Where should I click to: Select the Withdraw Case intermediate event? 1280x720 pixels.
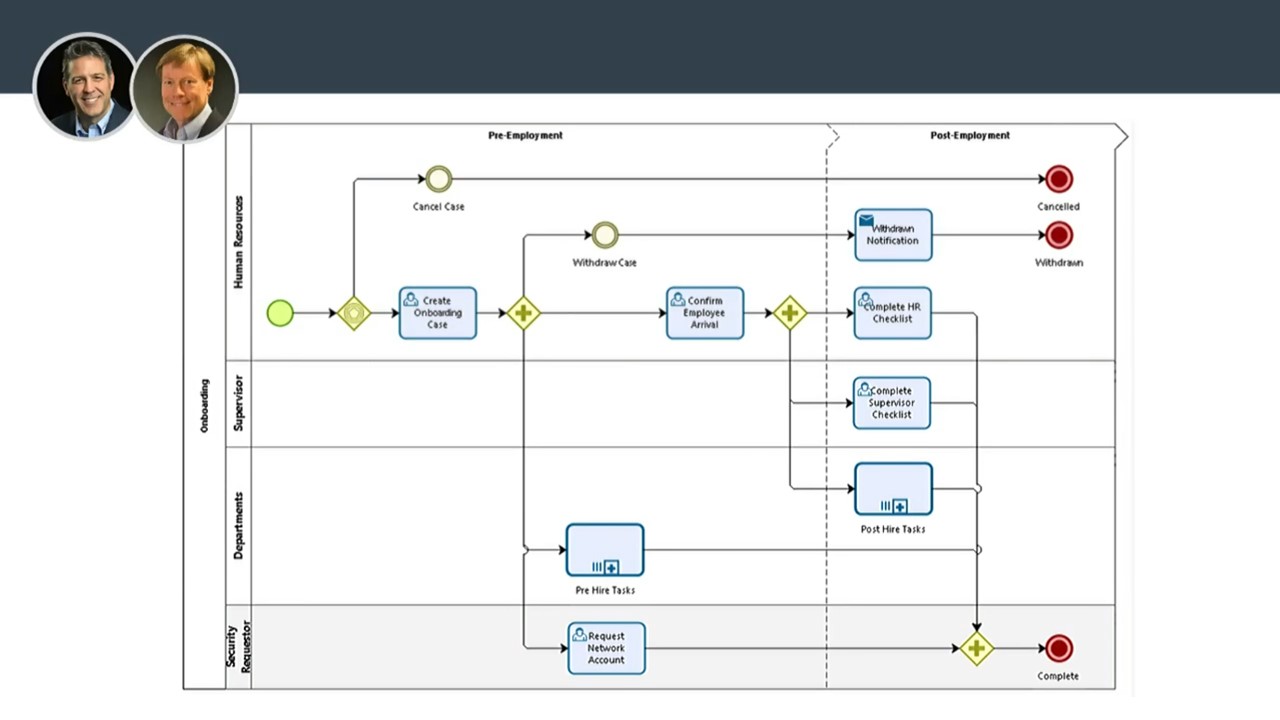click(x=605, y=236)
